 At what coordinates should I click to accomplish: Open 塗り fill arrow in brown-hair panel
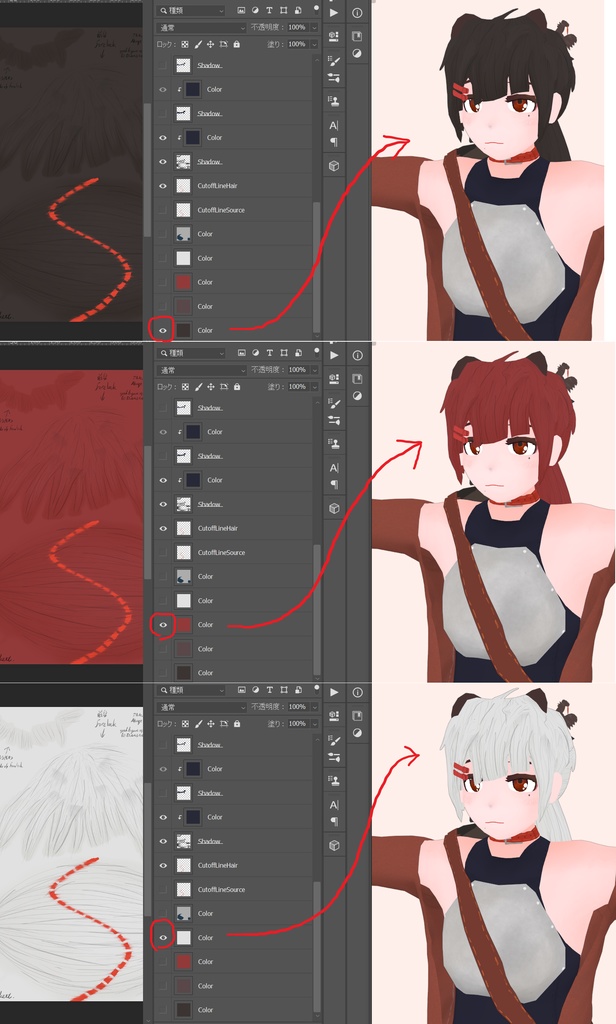tap(314, 44)
